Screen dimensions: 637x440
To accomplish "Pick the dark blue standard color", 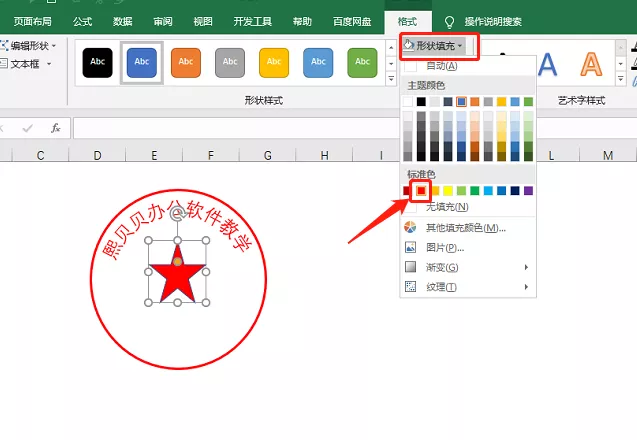I will (515, 191).
